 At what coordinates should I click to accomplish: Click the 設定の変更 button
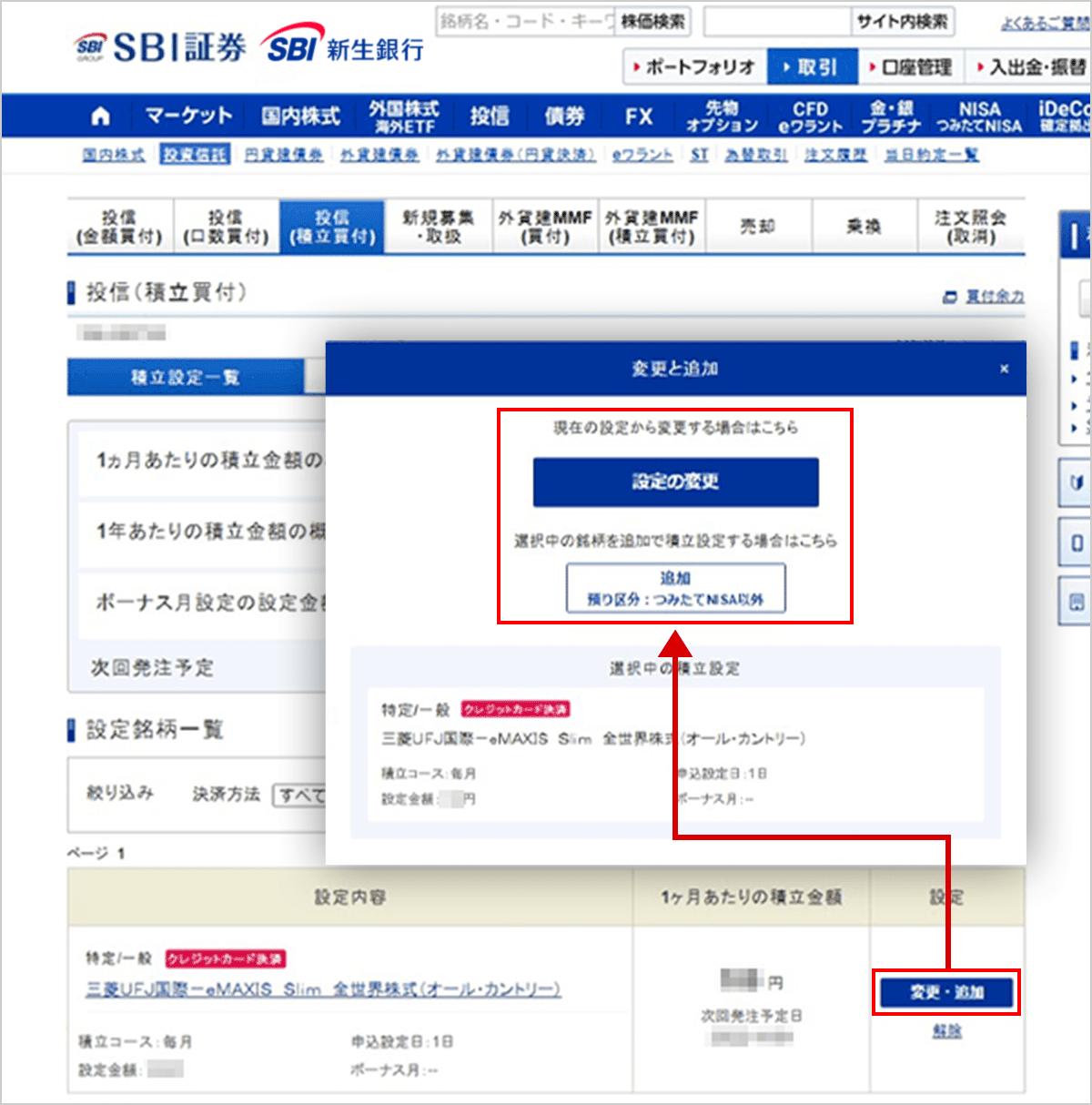click(675, 482)
